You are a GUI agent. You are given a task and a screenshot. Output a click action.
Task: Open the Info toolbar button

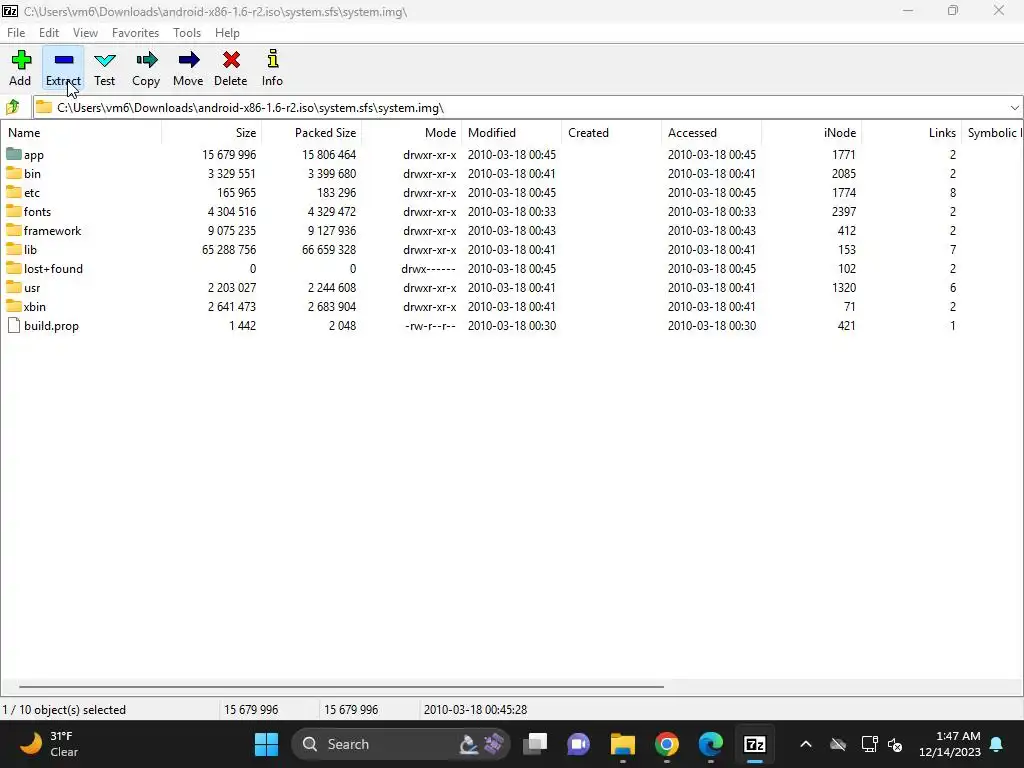point(272,68)
